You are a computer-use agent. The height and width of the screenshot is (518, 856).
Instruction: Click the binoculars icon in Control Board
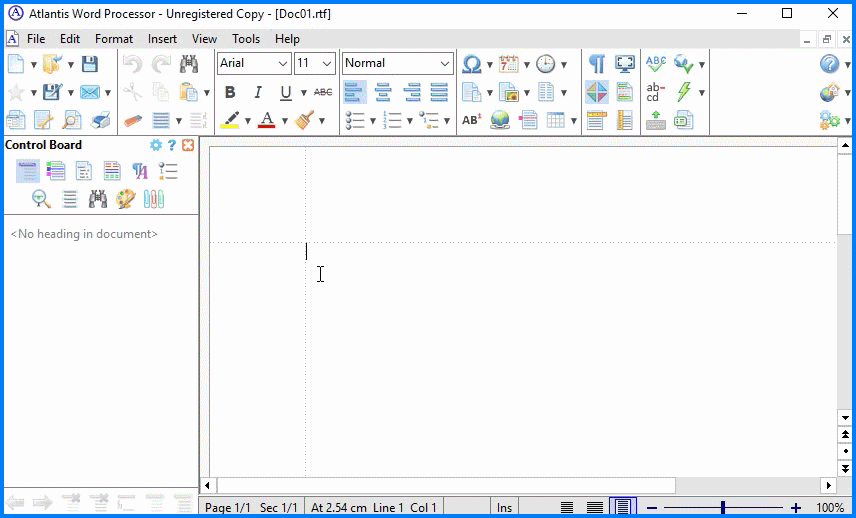[x=98, y=199]
